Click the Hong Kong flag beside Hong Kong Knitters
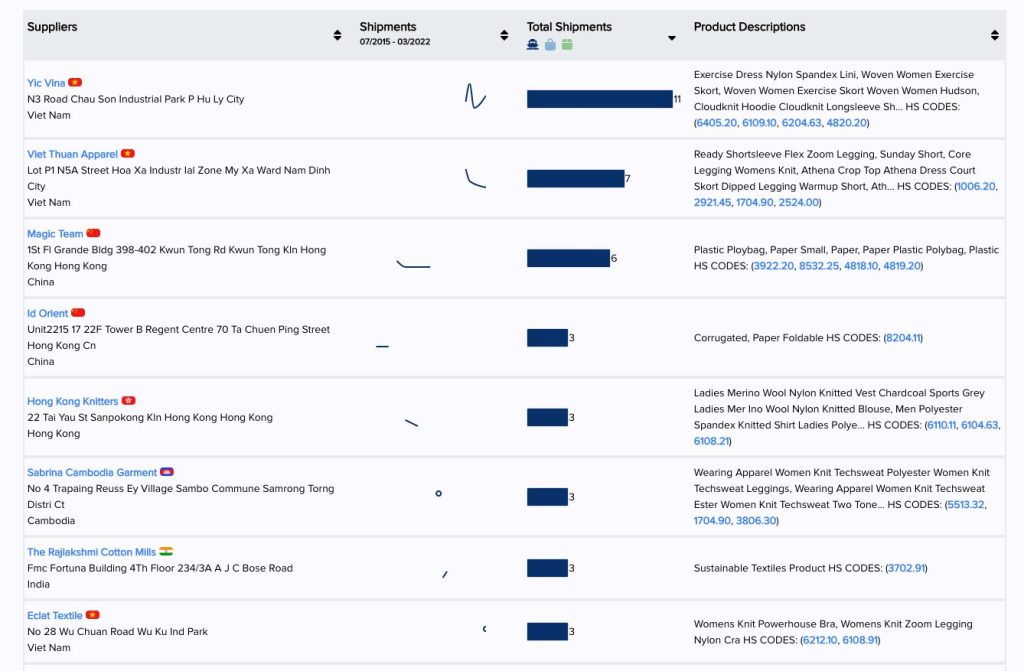Viewport: 1024px width, 671px height. click(128, 401)
